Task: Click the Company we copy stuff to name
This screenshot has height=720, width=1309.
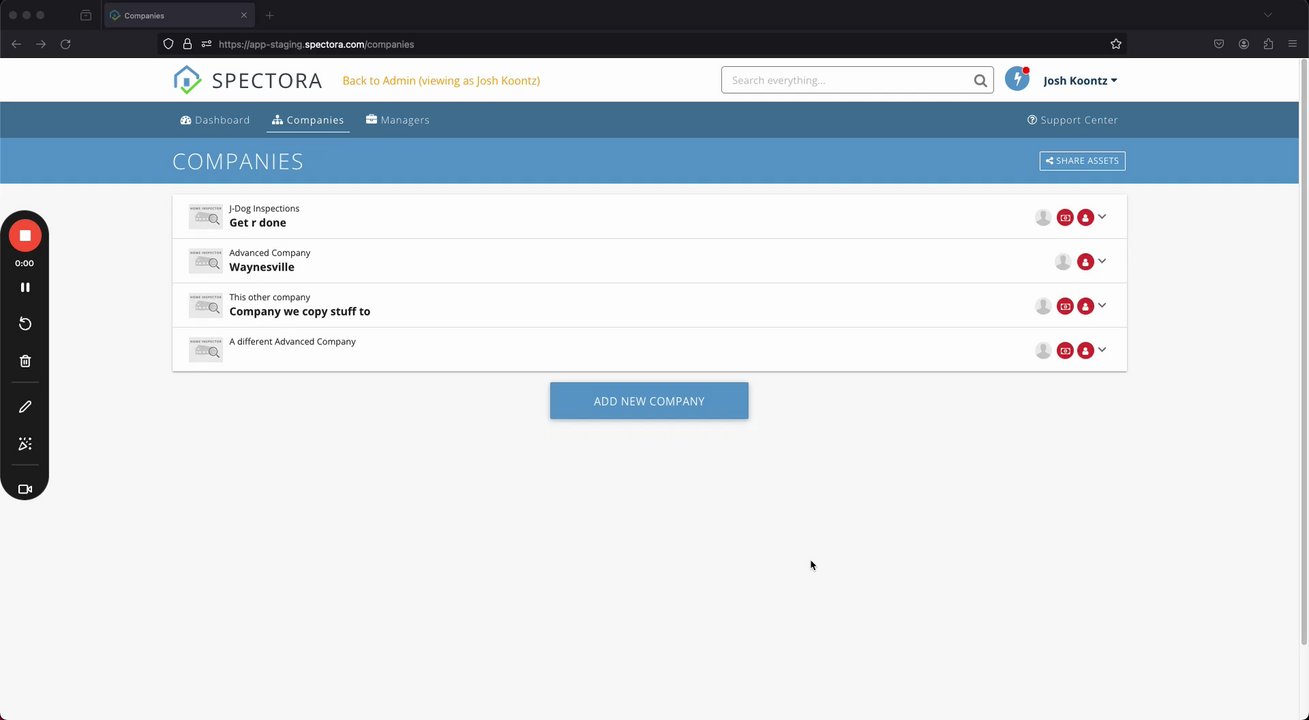Action: click(x=300, y=311)
